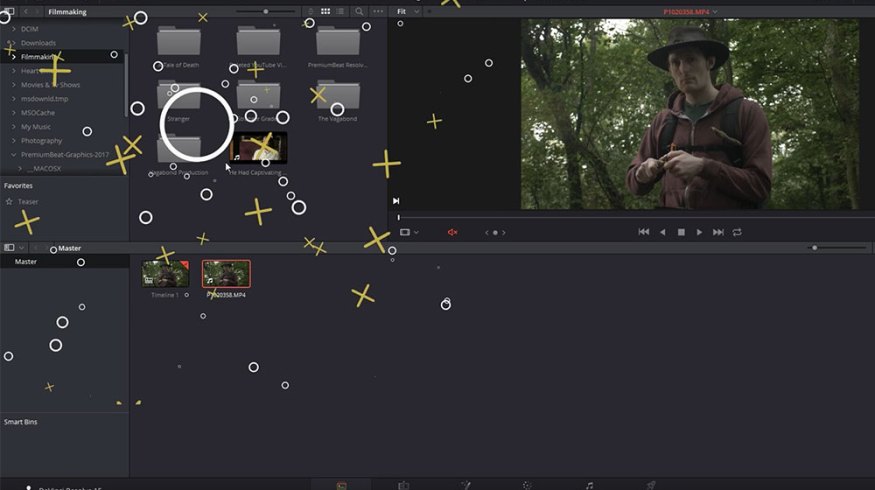Image resolution: width=875 pixels, height=490 pixels.
Task: Play the clip forward
Action: click(699, 232)
